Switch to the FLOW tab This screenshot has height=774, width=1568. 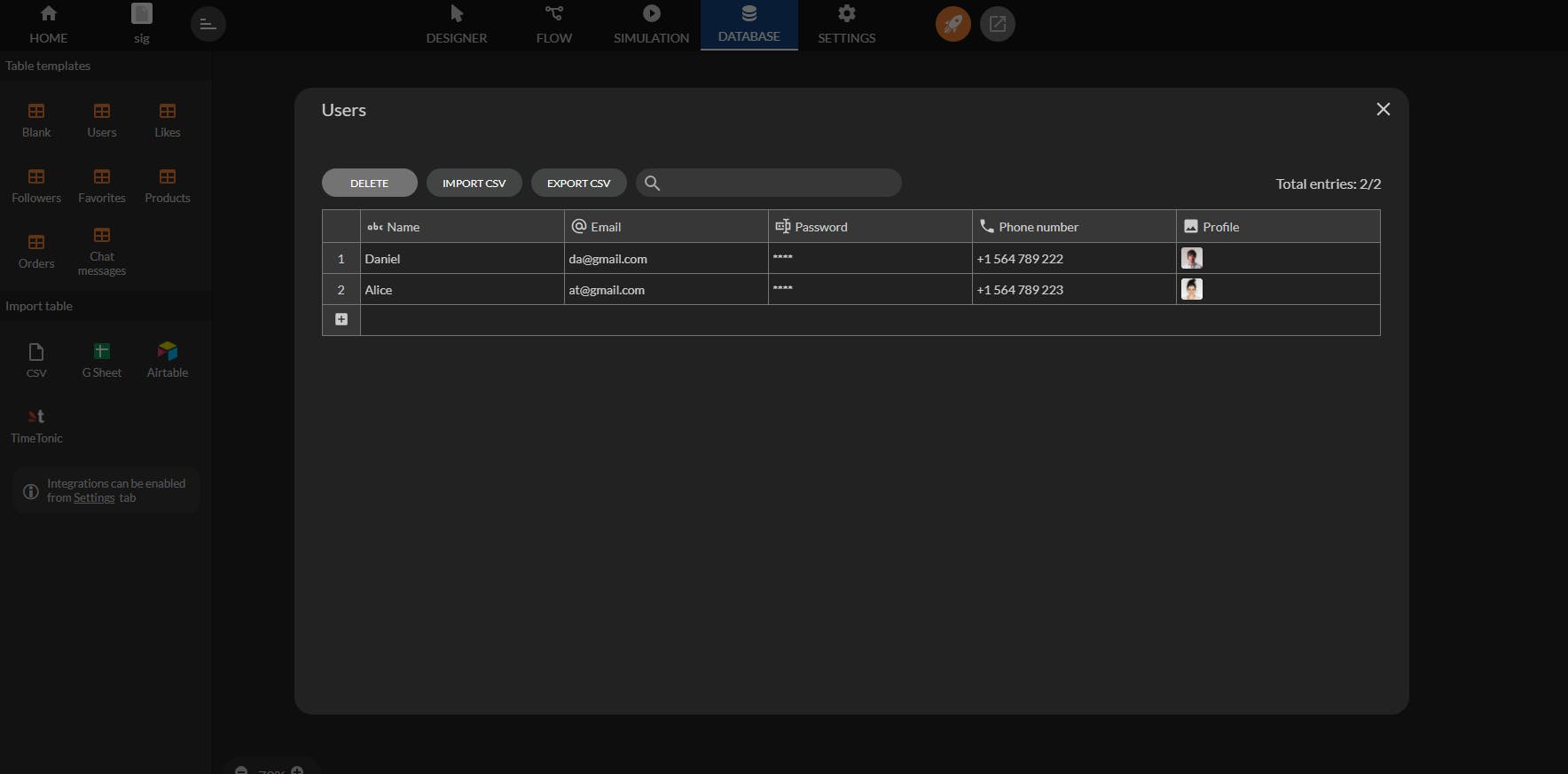point(554,25)
